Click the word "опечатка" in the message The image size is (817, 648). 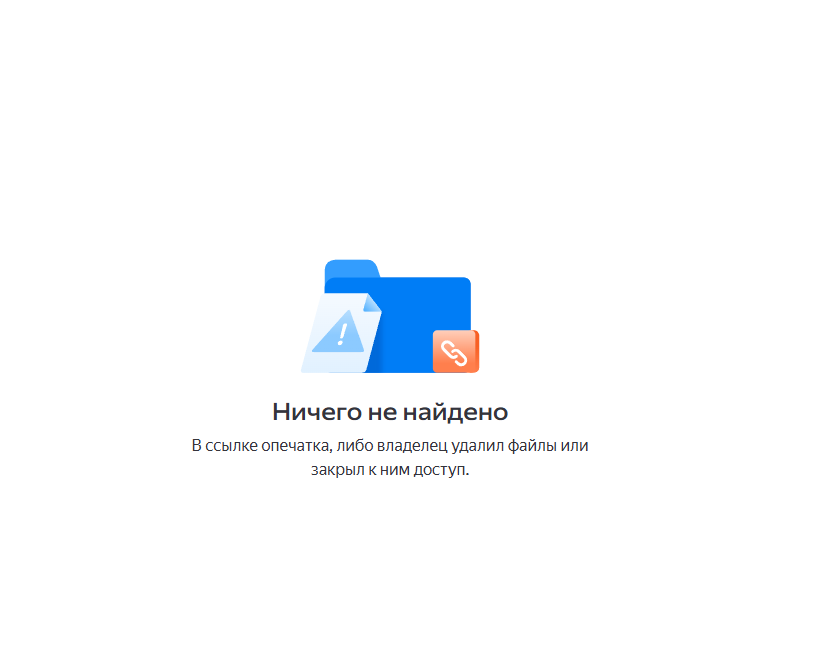296,446
